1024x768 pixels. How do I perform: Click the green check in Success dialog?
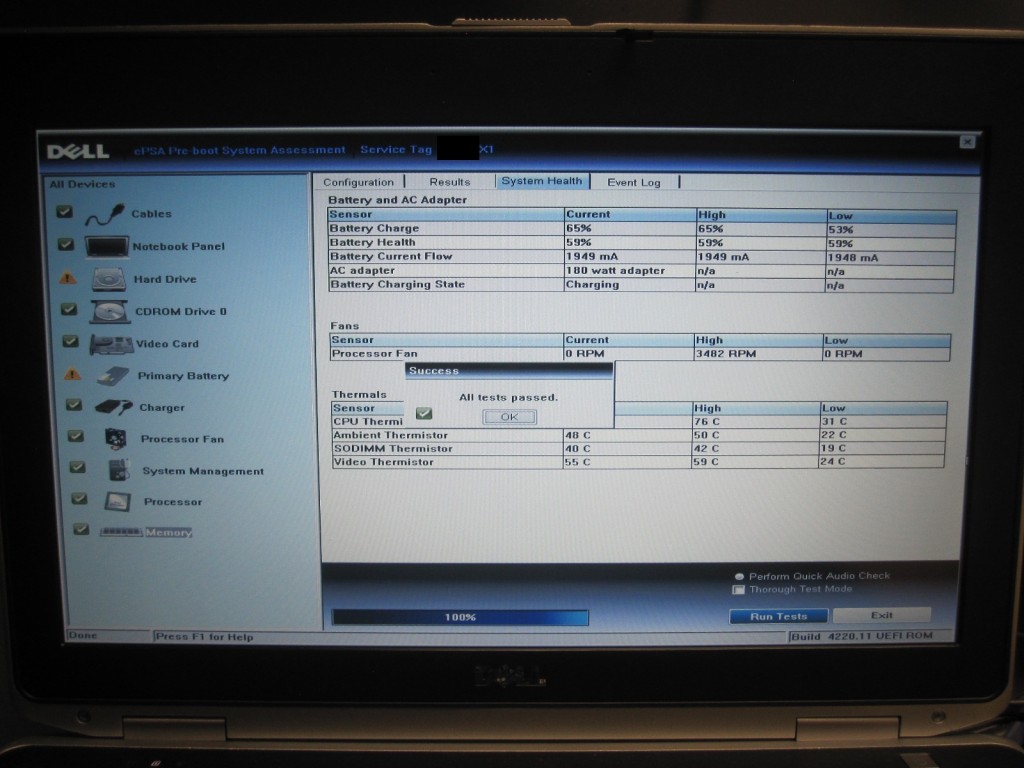[424, 413]
